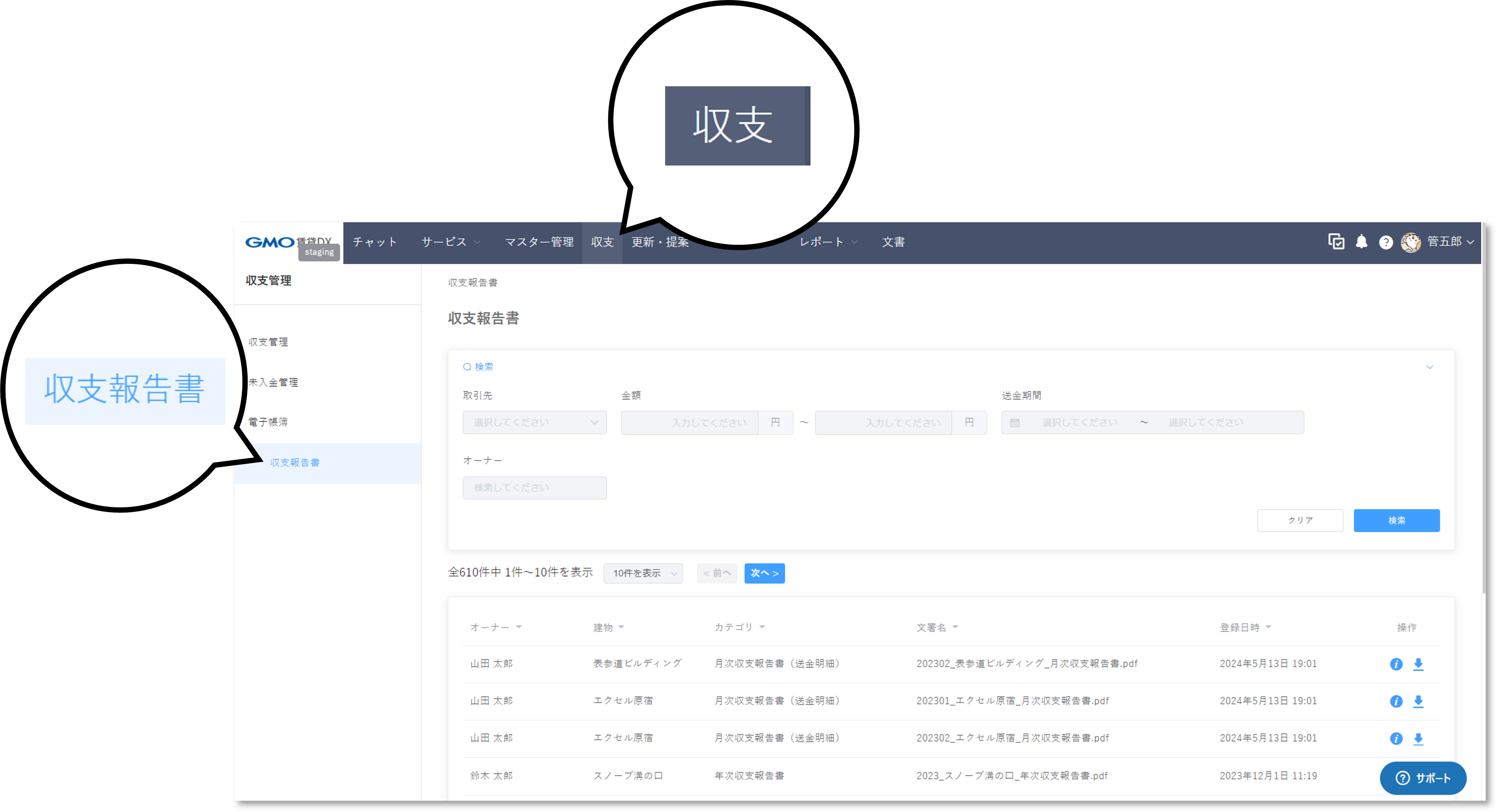The image size is (1497, 812).
Task: Open notifications via the bell icon
Action: [x=1362, y=242]
